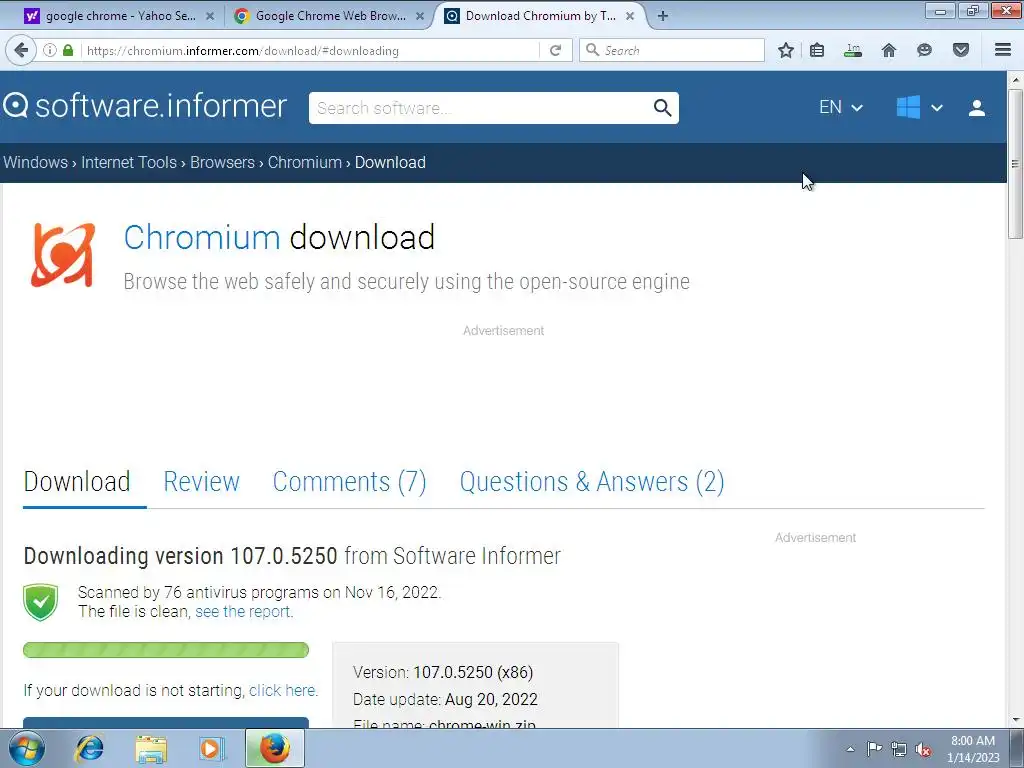Viewport: 1024px width, 768px height.
Task: Click the page vertical scrollbar thumb
Action: [x=1015, y=163]
